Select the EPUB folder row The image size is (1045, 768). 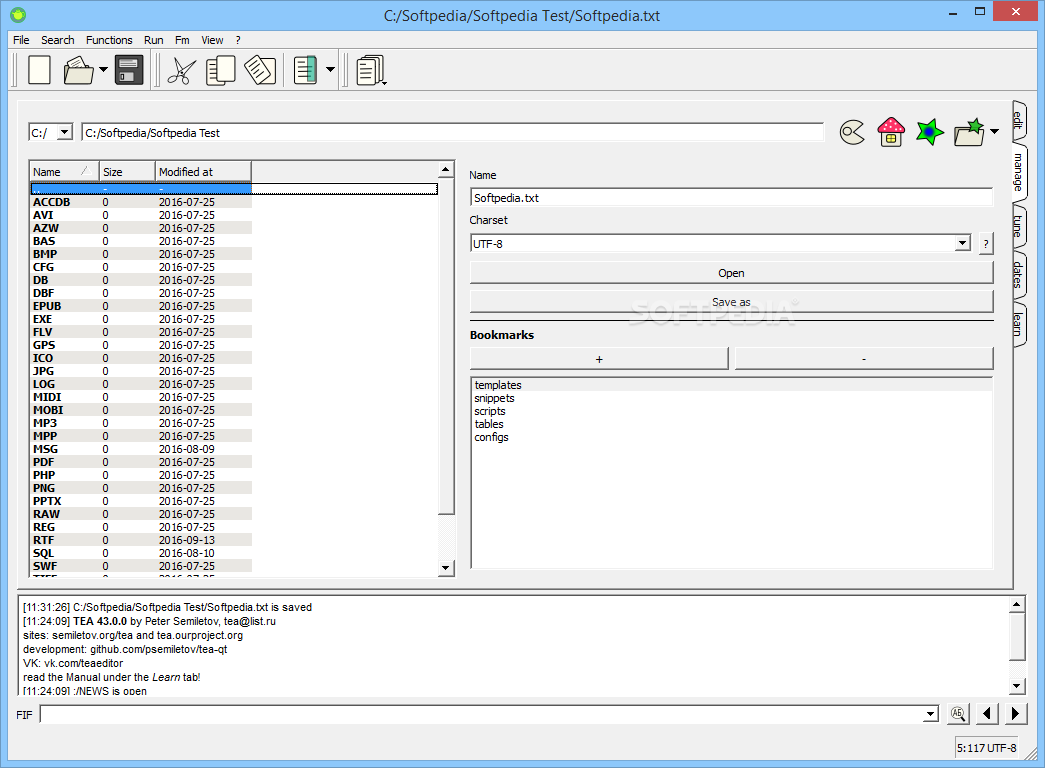click(x=141, y=306)
